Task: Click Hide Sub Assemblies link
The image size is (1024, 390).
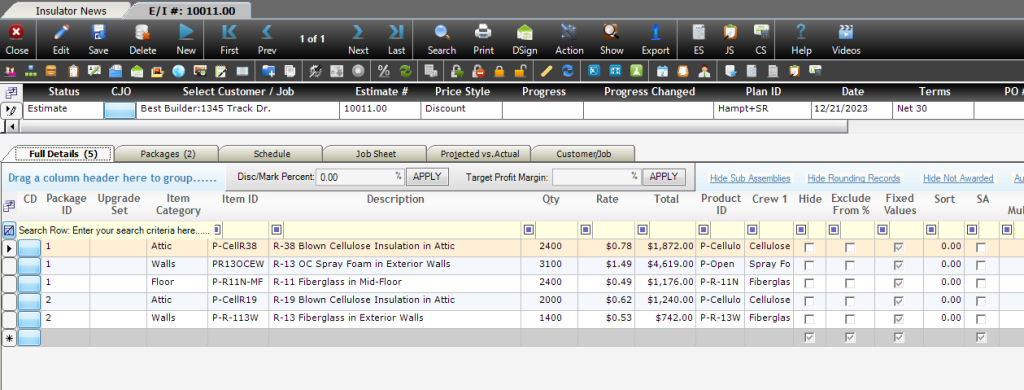Action: coord(750,178)
